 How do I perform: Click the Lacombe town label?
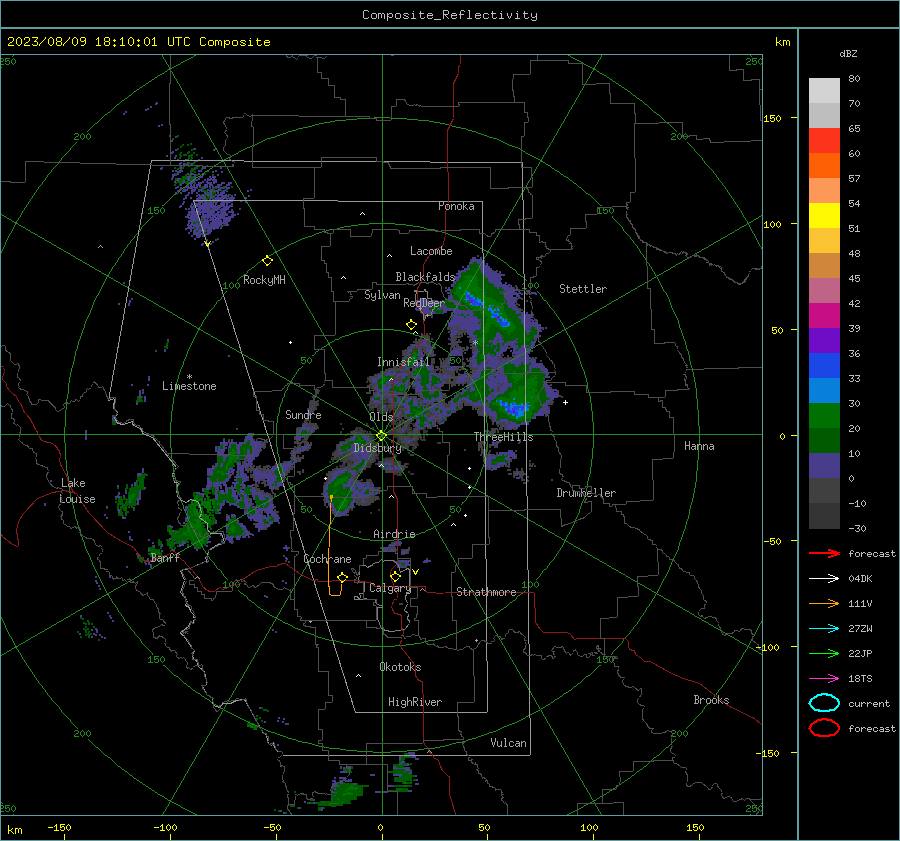coord(431,251)
